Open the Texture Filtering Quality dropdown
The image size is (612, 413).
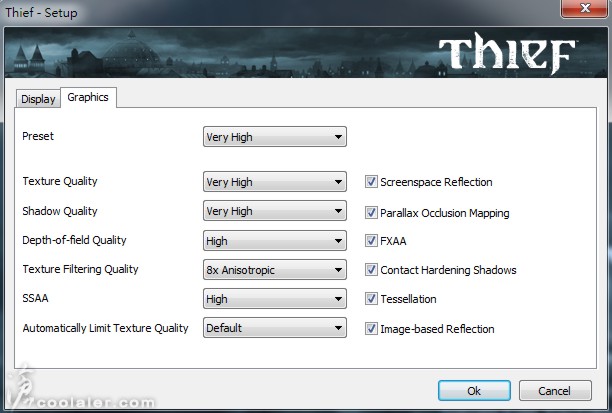coord(275,270)
